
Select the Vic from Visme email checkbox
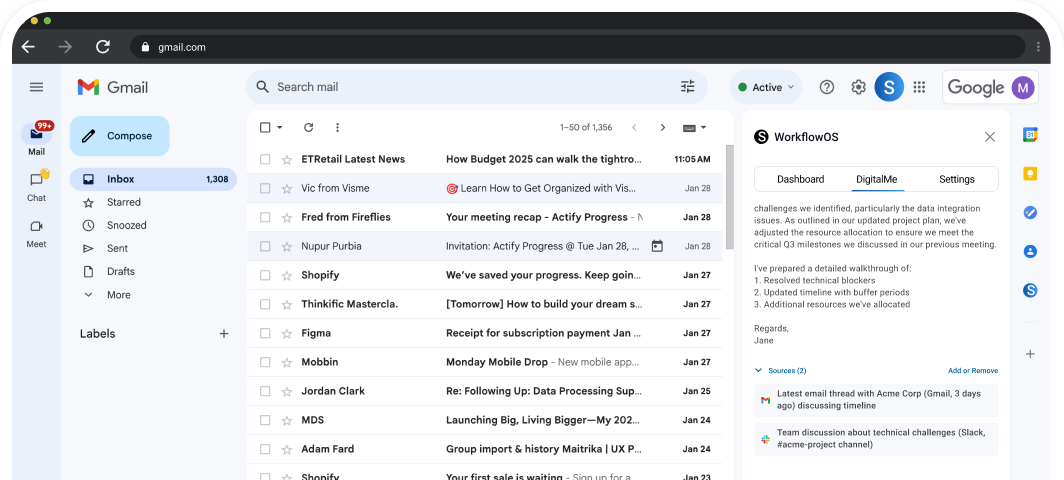coord(265,188)
